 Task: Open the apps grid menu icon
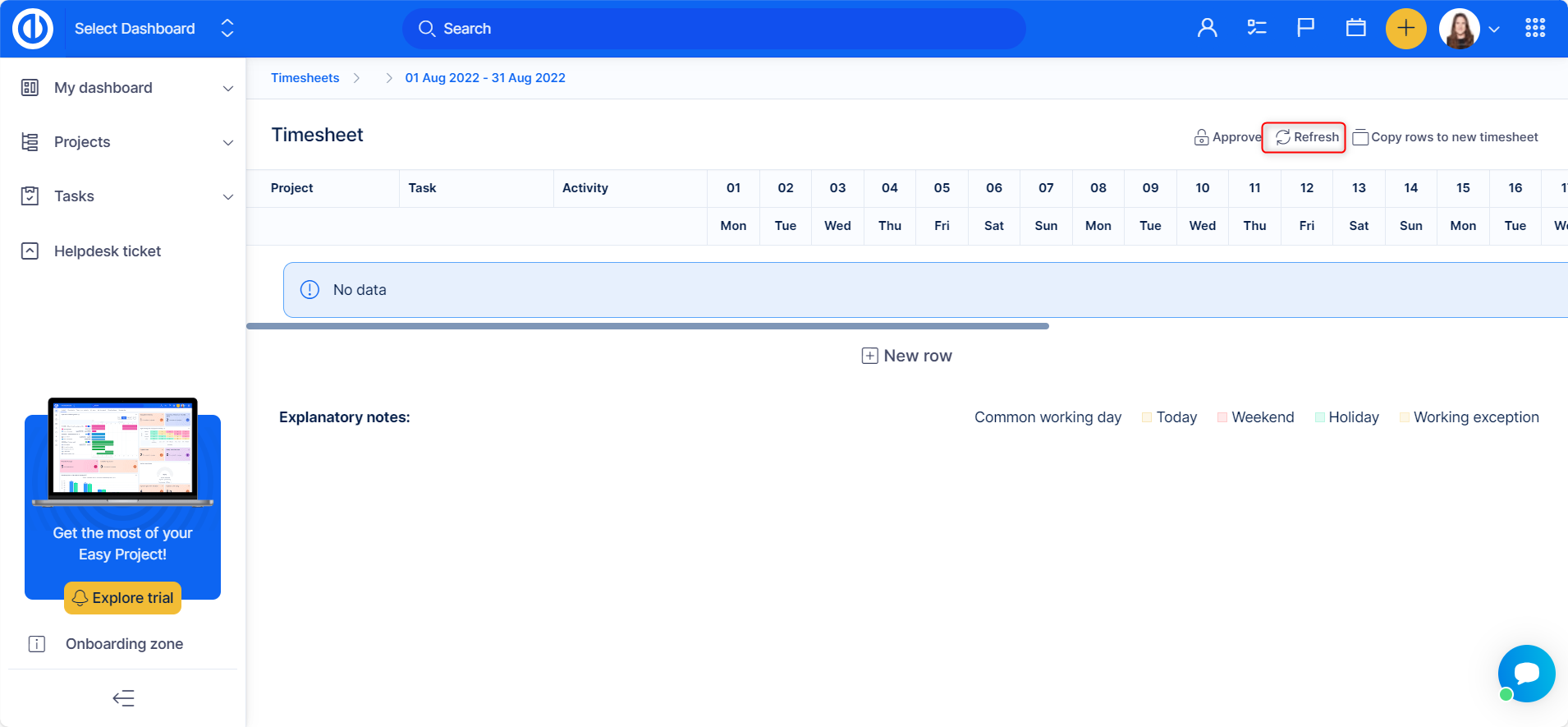[1534, 29]
